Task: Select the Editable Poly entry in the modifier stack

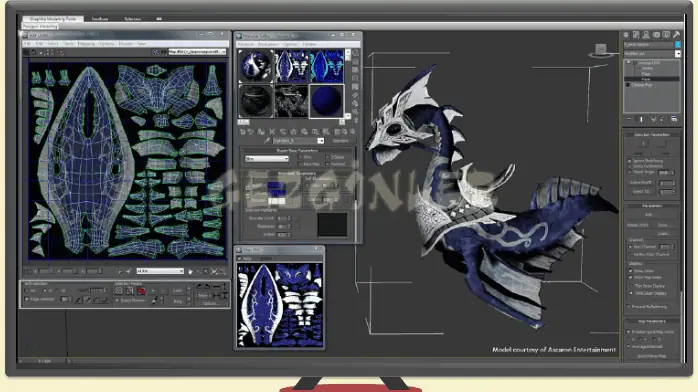Action: [x=641, y=85]
